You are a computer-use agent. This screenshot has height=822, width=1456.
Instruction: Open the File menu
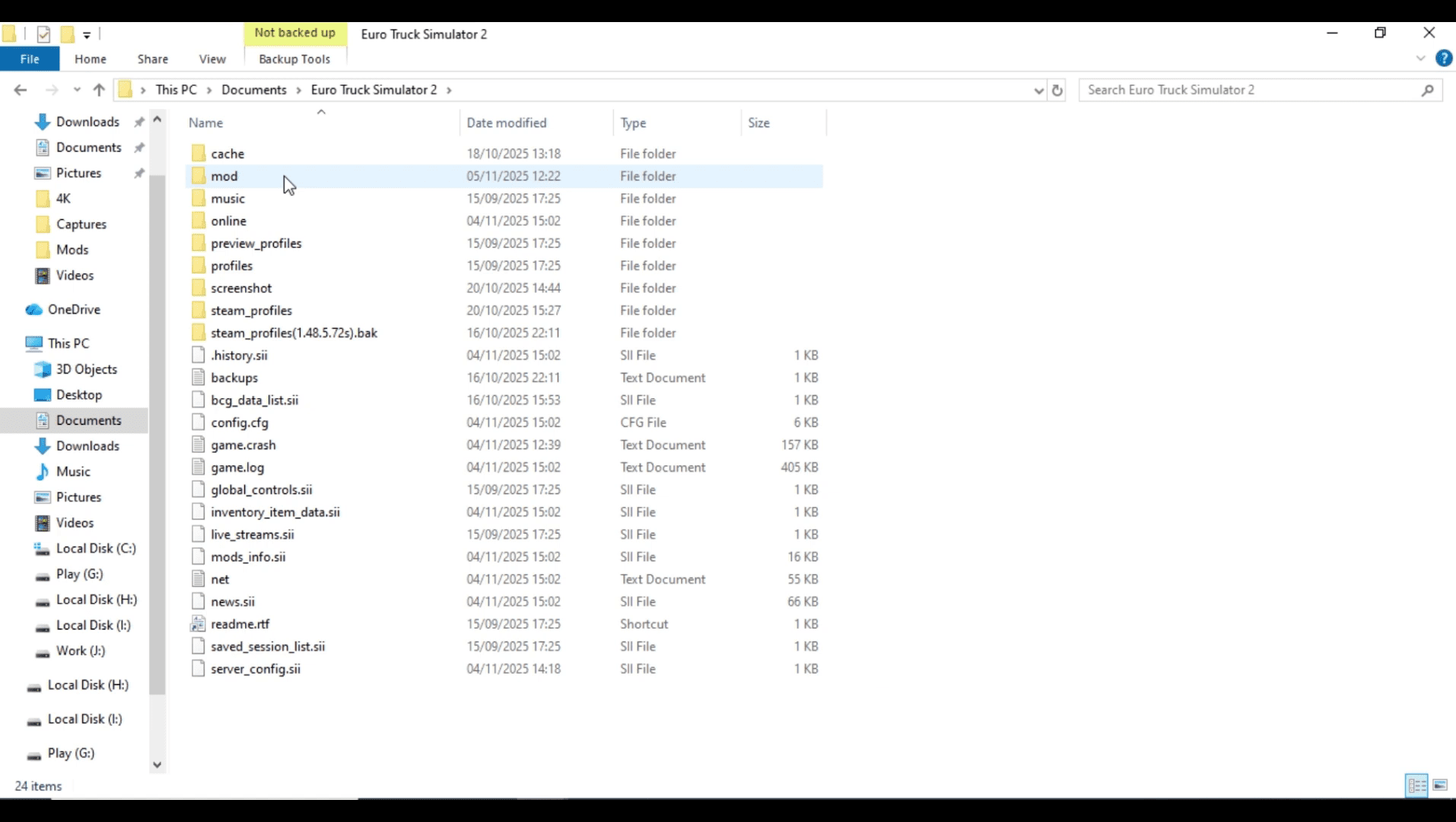click(x=30, y=59)
